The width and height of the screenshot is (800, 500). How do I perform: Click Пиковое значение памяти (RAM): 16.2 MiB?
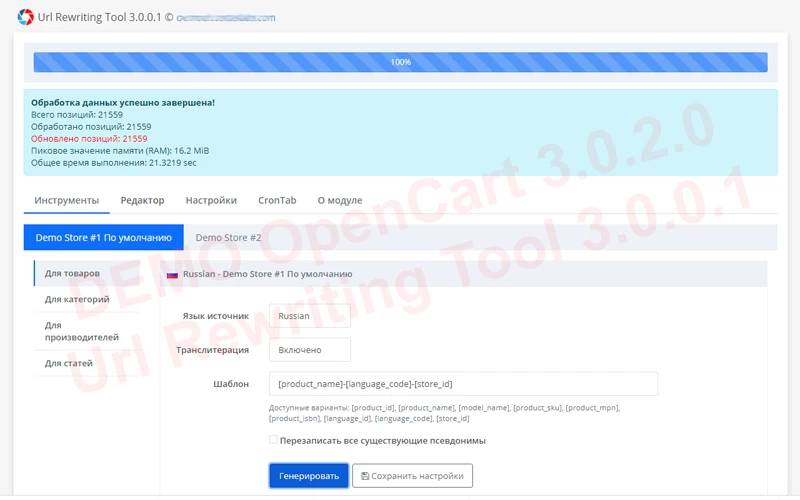120,151
